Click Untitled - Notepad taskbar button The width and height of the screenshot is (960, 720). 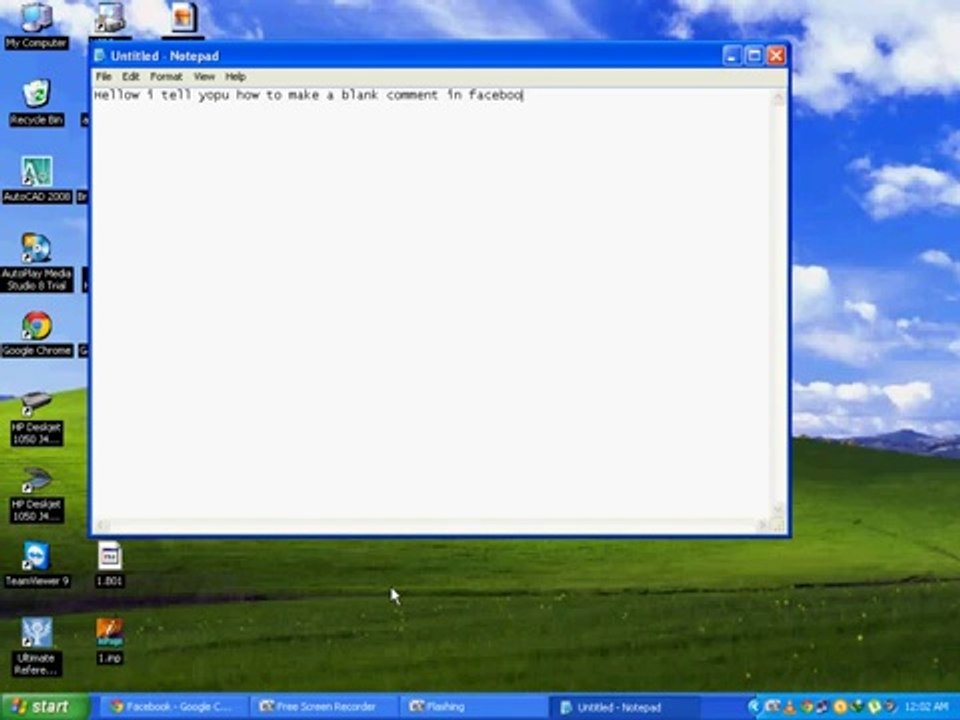[621, 707]
